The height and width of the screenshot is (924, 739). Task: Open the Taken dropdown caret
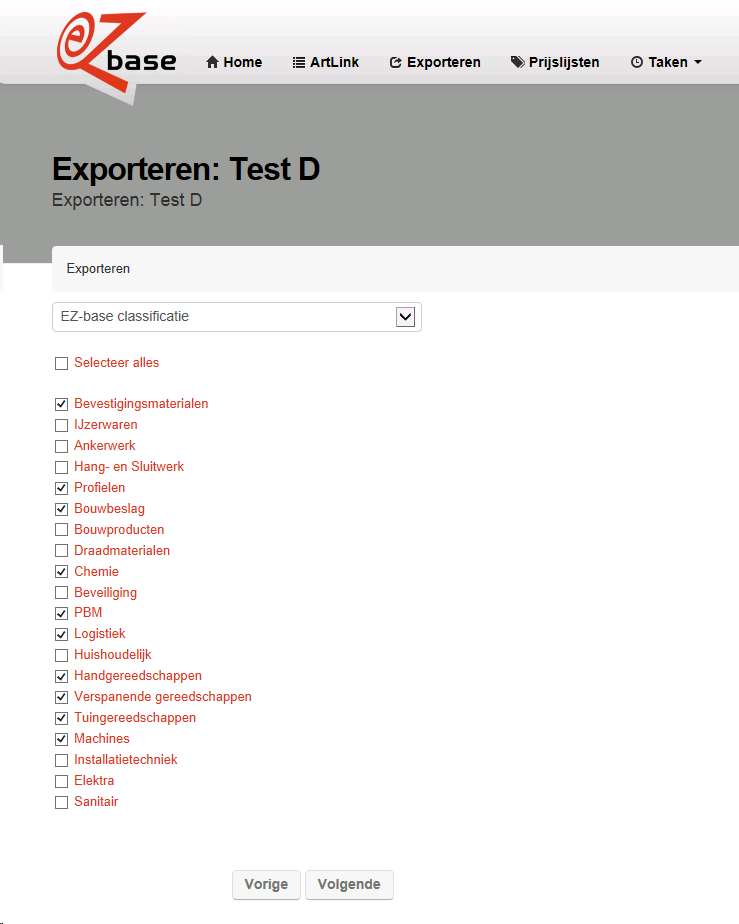698,62
